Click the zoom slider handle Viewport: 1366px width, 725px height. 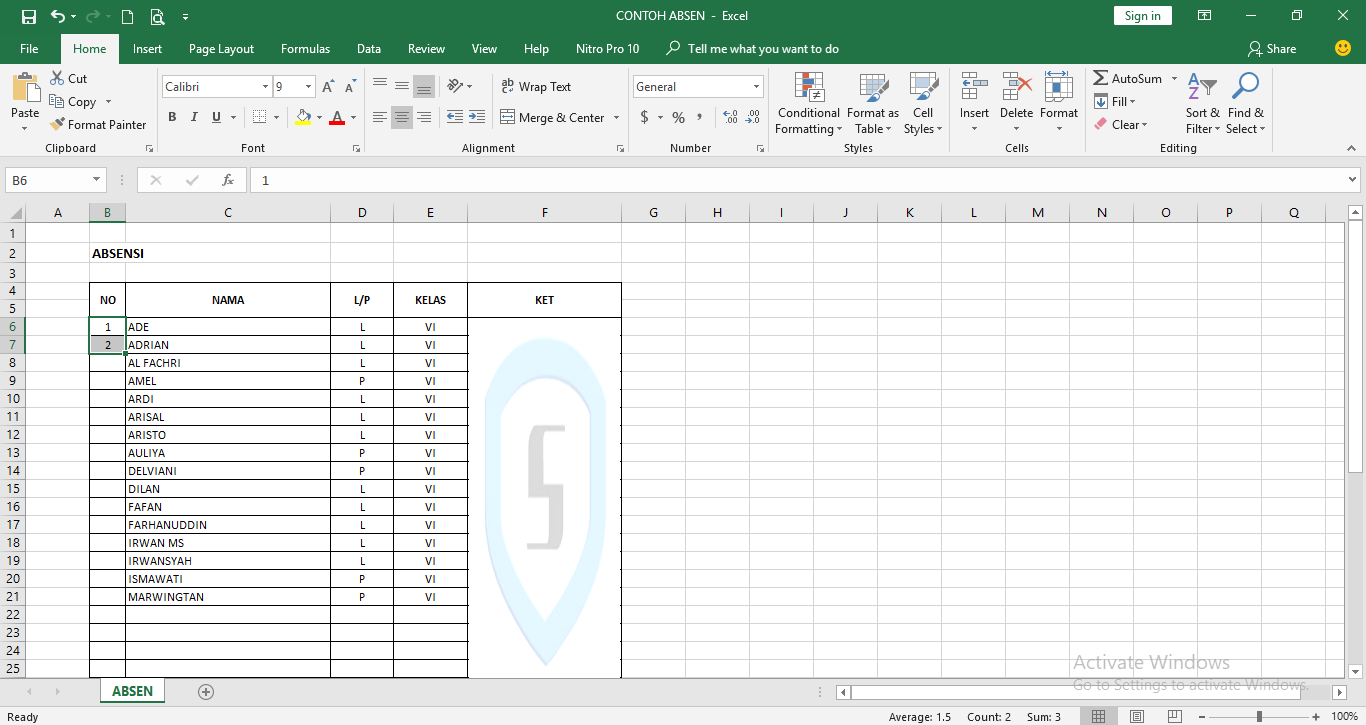(1259, 716)
